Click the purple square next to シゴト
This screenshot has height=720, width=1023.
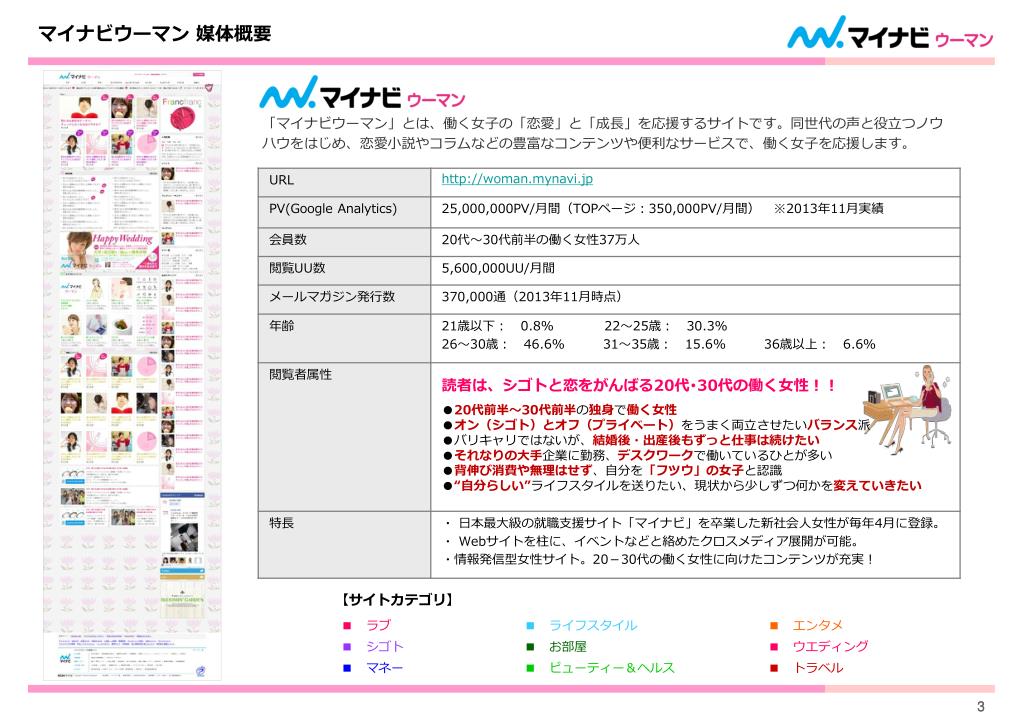pos(347,647)
